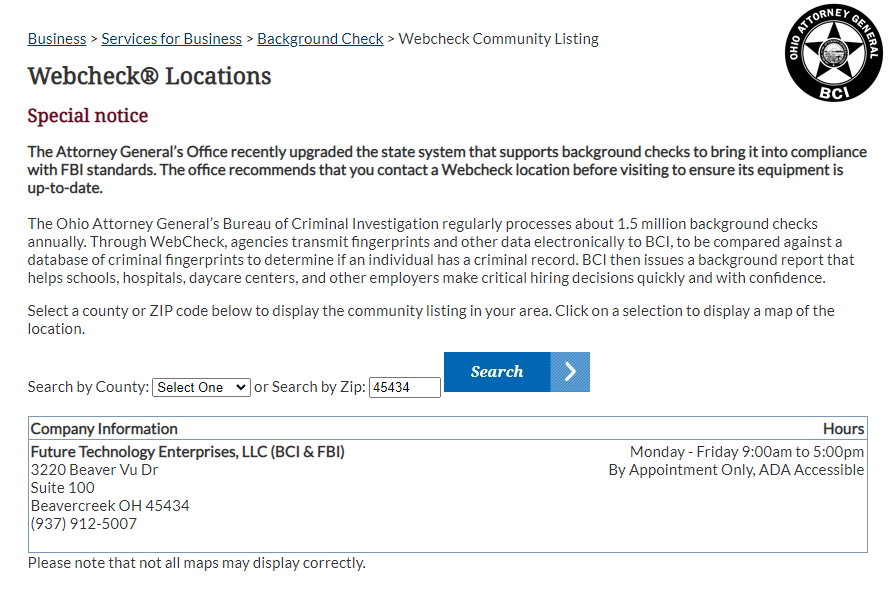Click the Webcheck Community Listing breadcrumb text
Image resolution: width=893 pixels, height=591 pixels.
pyautogui.click(x=498, y=39)
